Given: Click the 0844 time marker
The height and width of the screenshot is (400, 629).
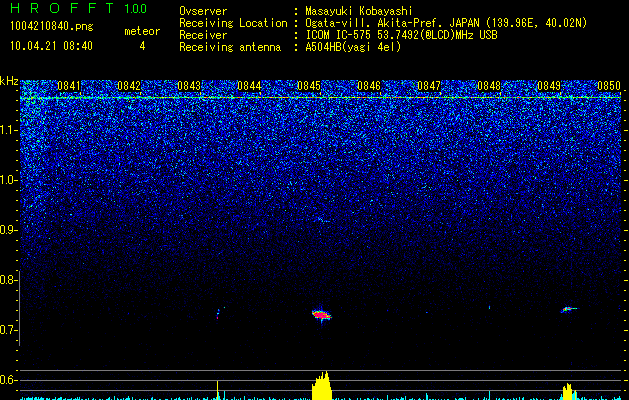Looking at the screenshot, I should click(249, 86).
